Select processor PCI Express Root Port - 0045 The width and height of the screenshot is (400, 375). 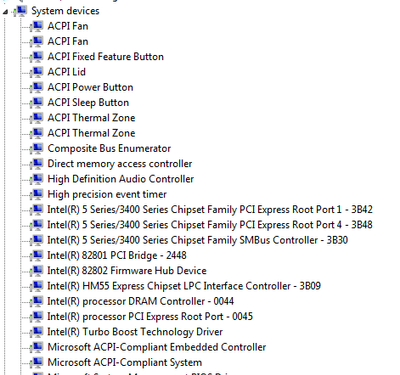click(x=150, y=317)
